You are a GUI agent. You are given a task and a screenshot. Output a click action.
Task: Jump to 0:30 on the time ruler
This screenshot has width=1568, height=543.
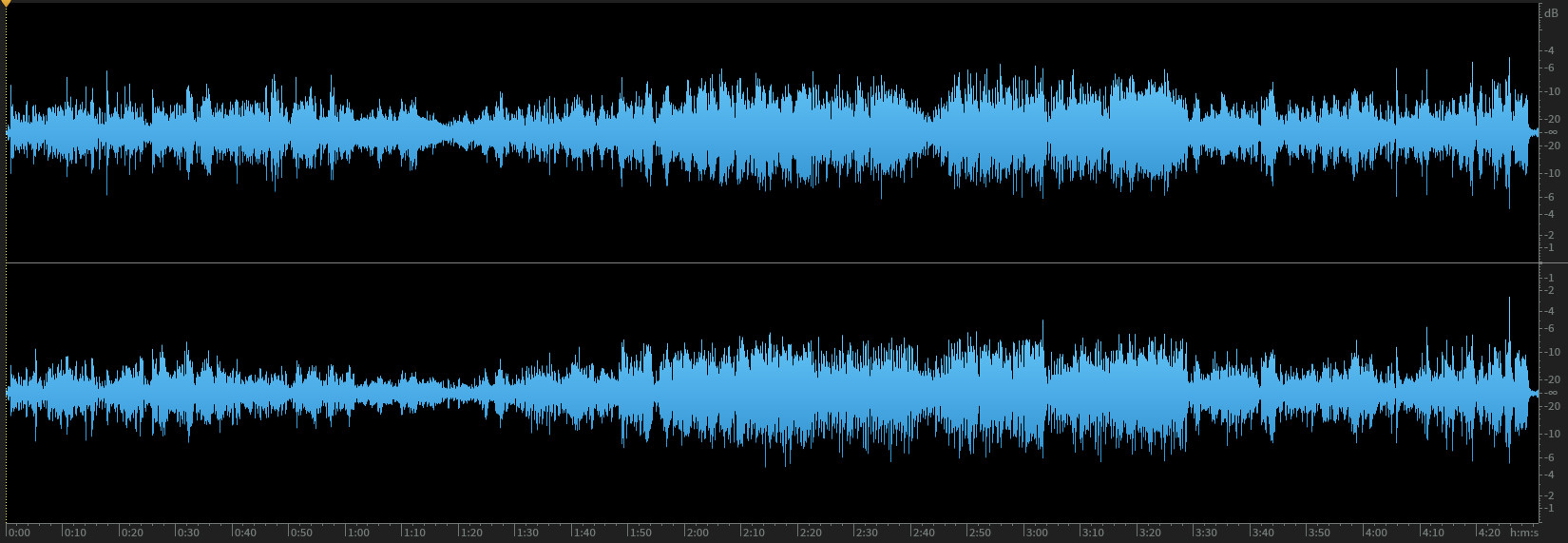(188, 533)
